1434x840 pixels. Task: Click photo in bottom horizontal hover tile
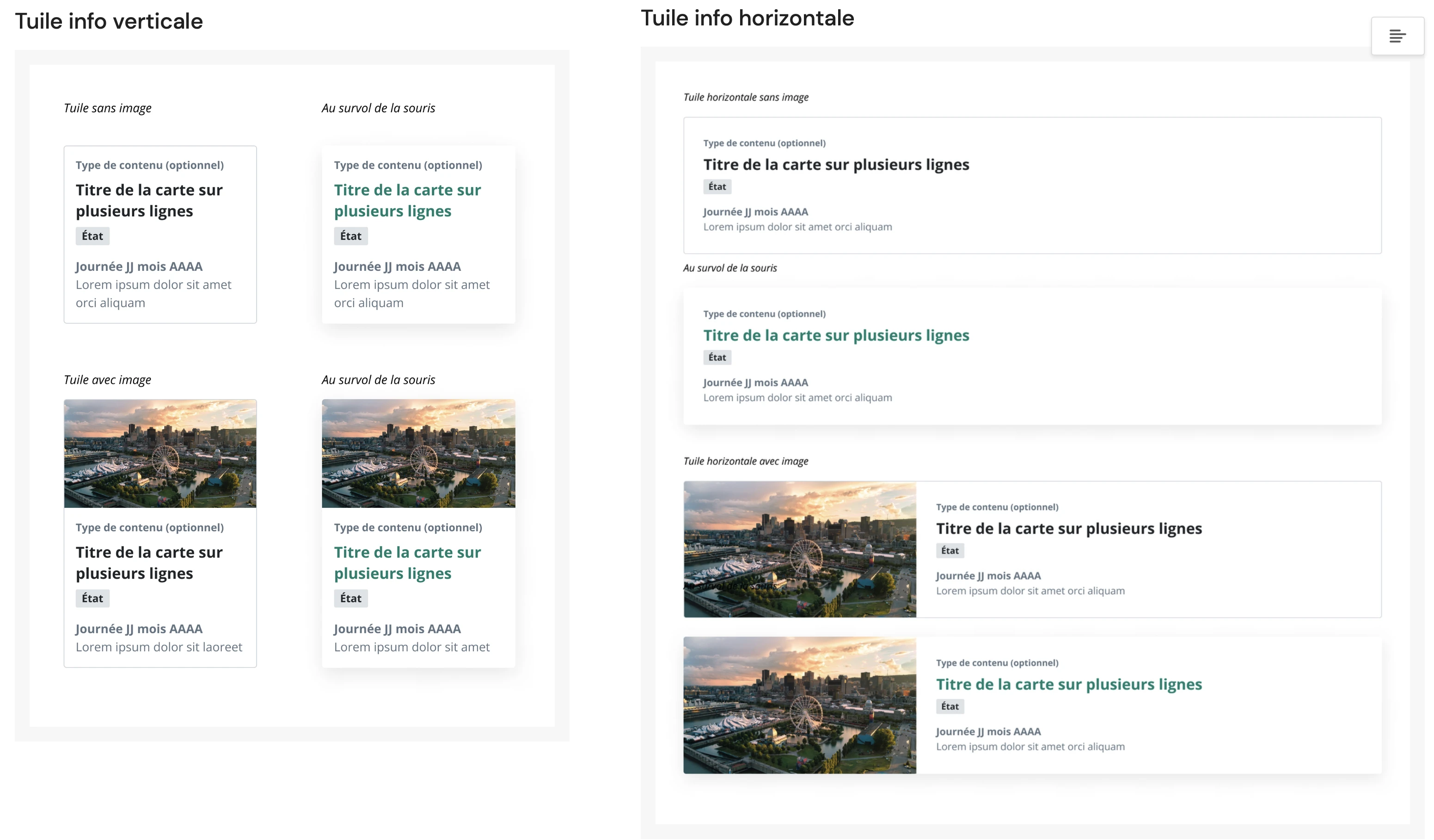pyautogui.click(x=799, y=705)
